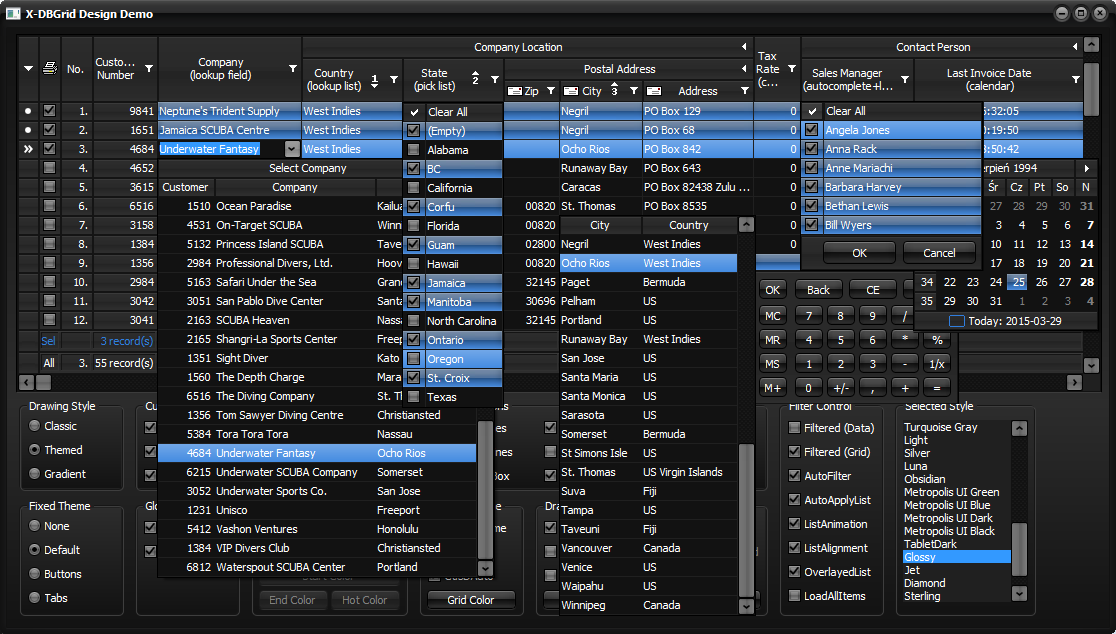Select the Classic drawing style radio button
This screenshot has width=1116, height=634.
[x=36, y=426]
